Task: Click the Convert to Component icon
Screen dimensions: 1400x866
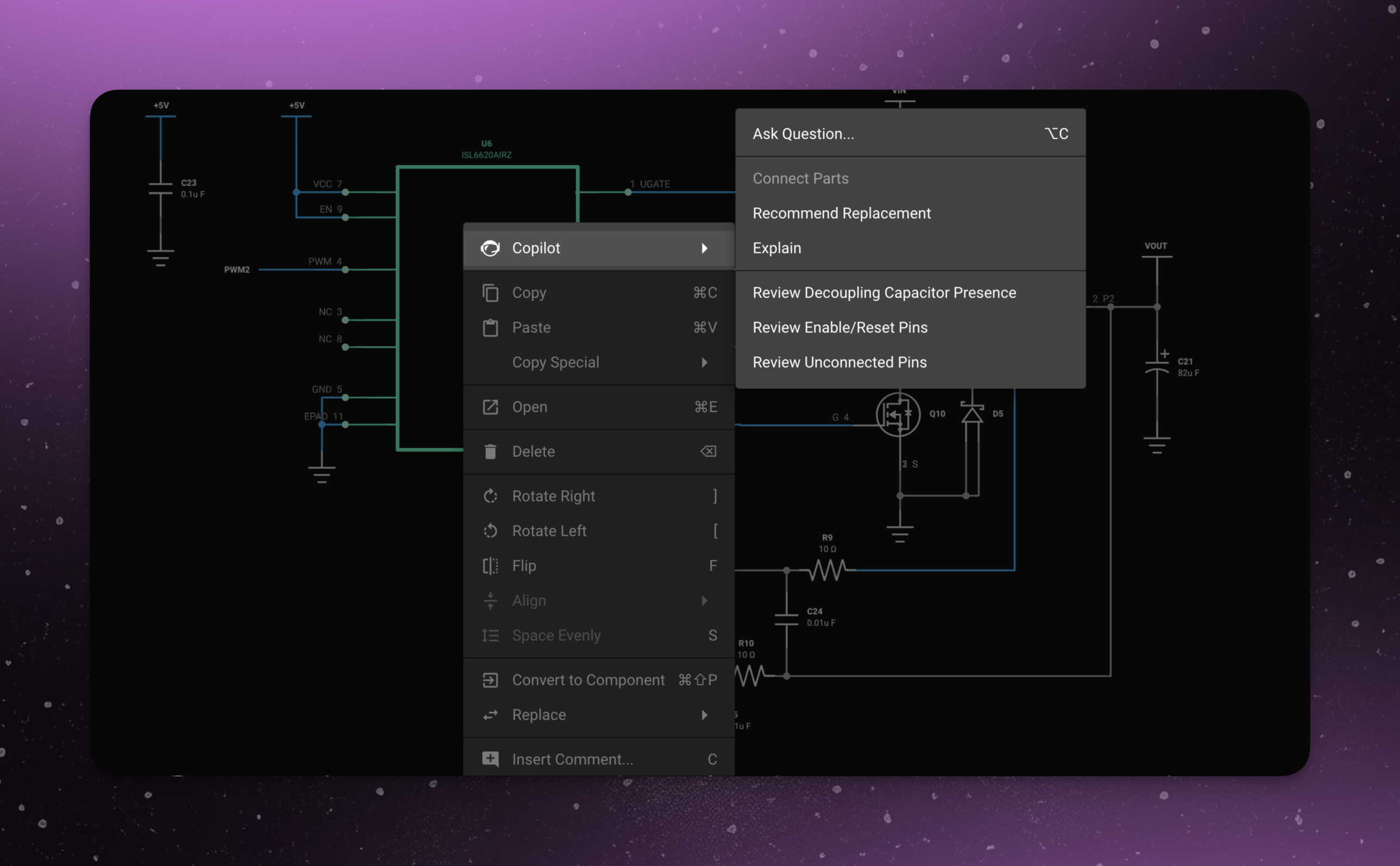Action: 490,680
